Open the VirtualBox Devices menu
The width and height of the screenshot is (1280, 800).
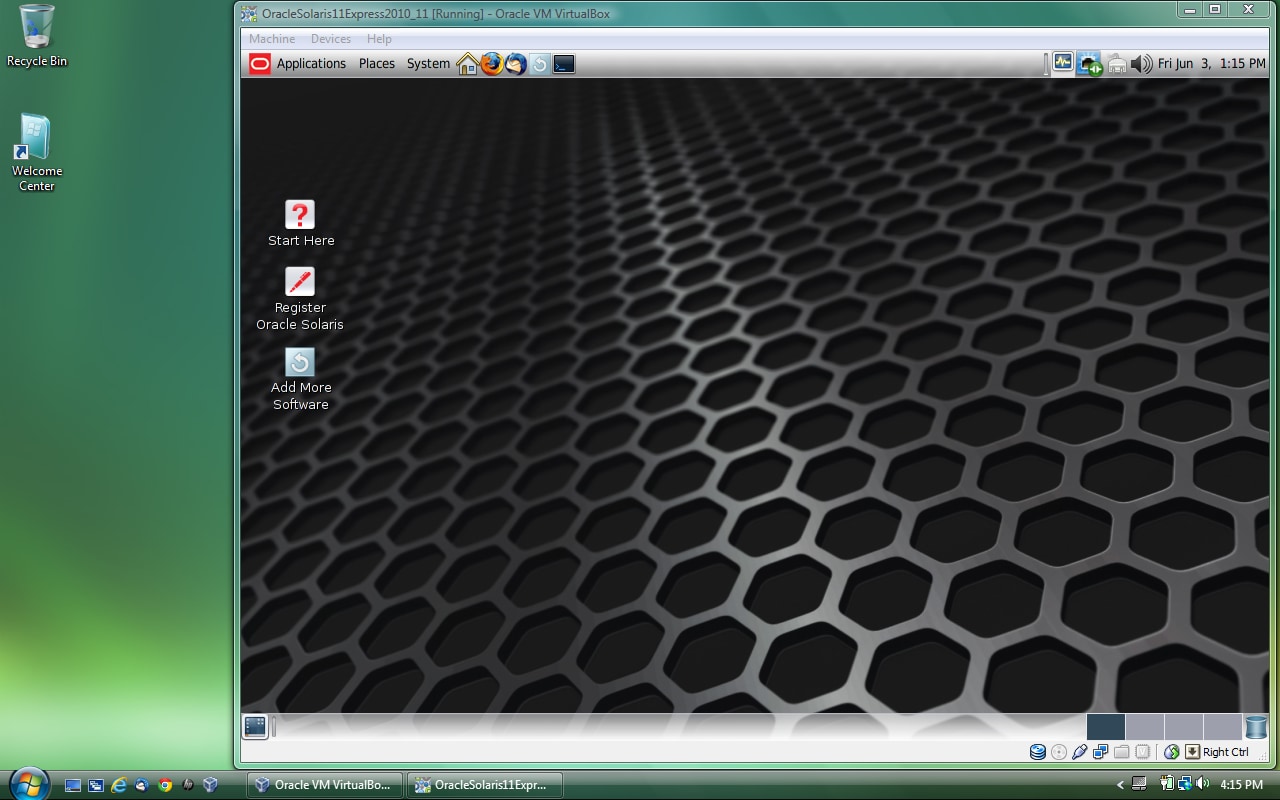pyautogui.click(x=331, y=39)
